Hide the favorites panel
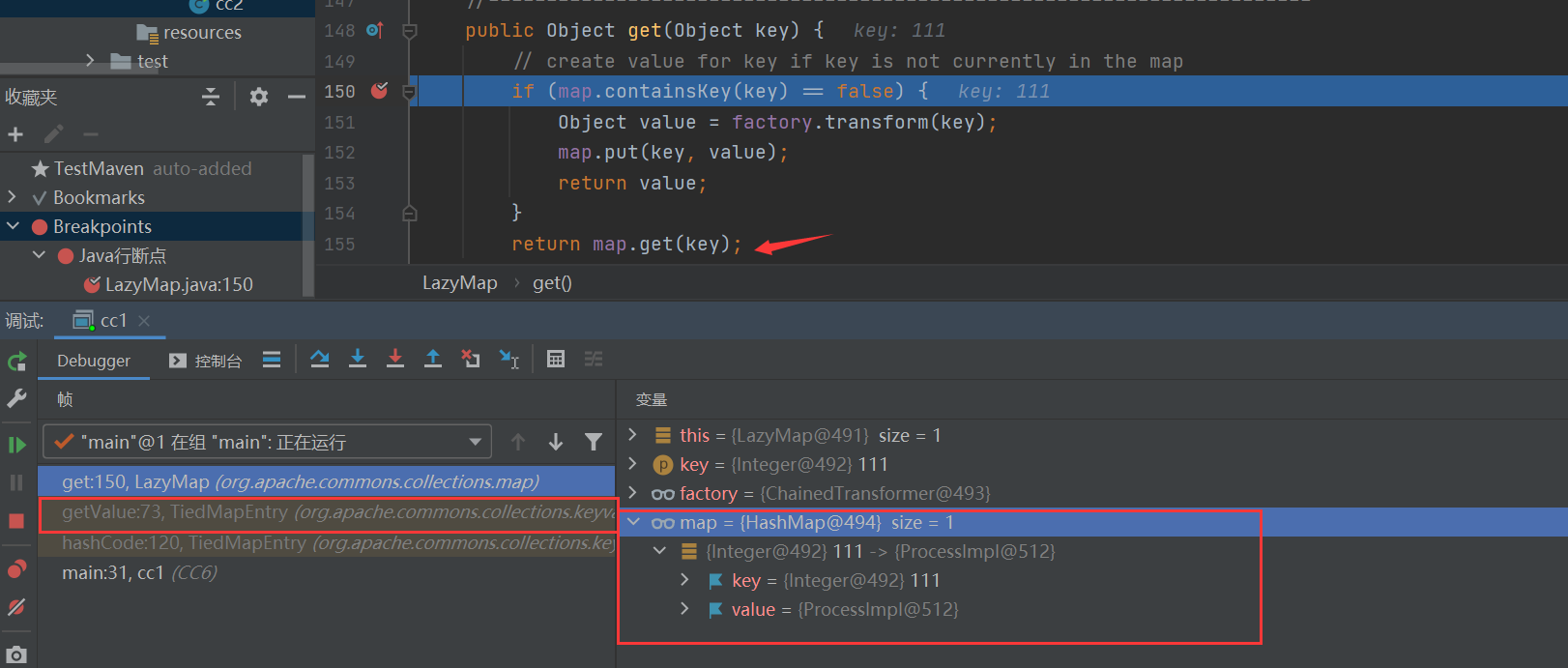Viewport: 1568px width, 668px height. [x=297, y=97]
